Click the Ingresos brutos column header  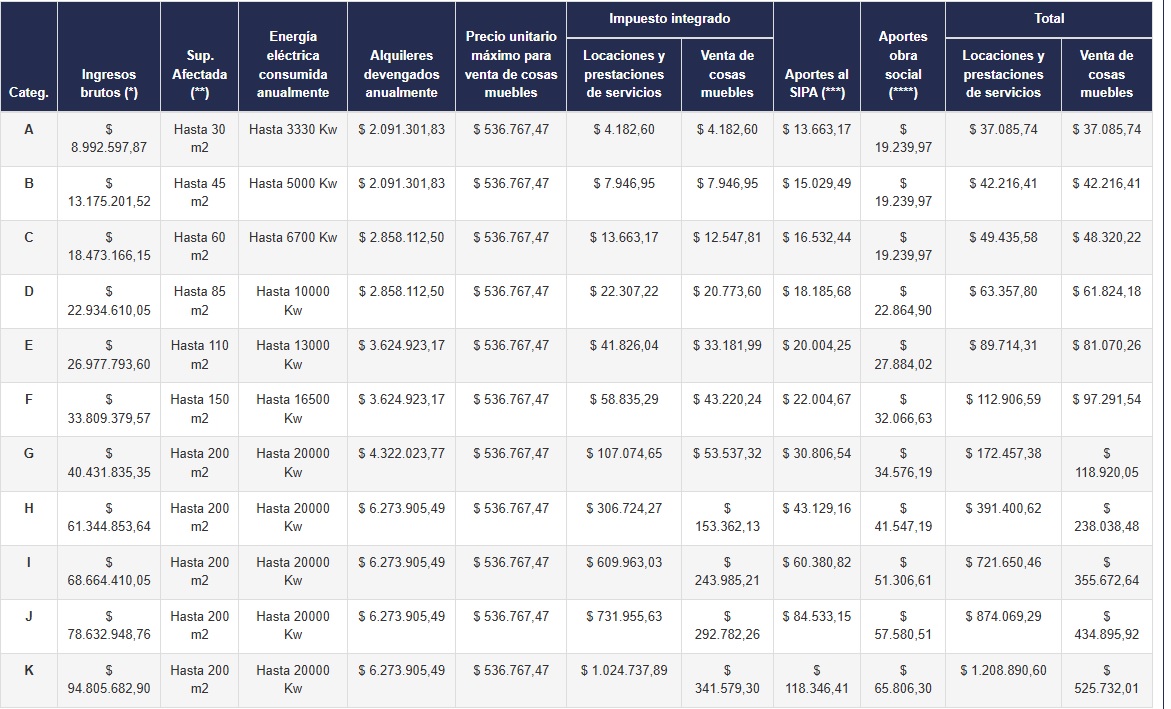109,57
